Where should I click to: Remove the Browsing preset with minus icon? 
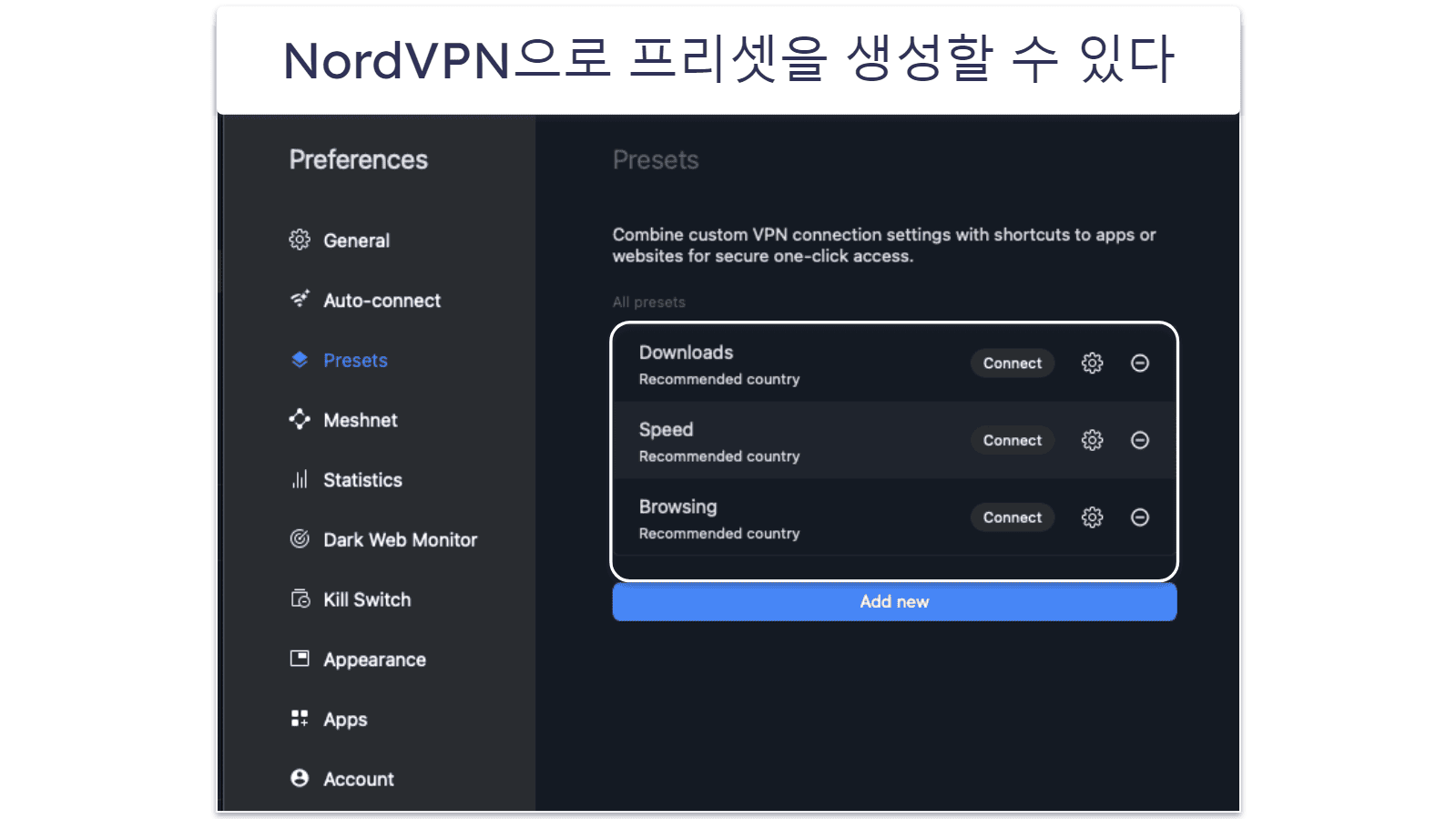click(x=1139, y=517)
